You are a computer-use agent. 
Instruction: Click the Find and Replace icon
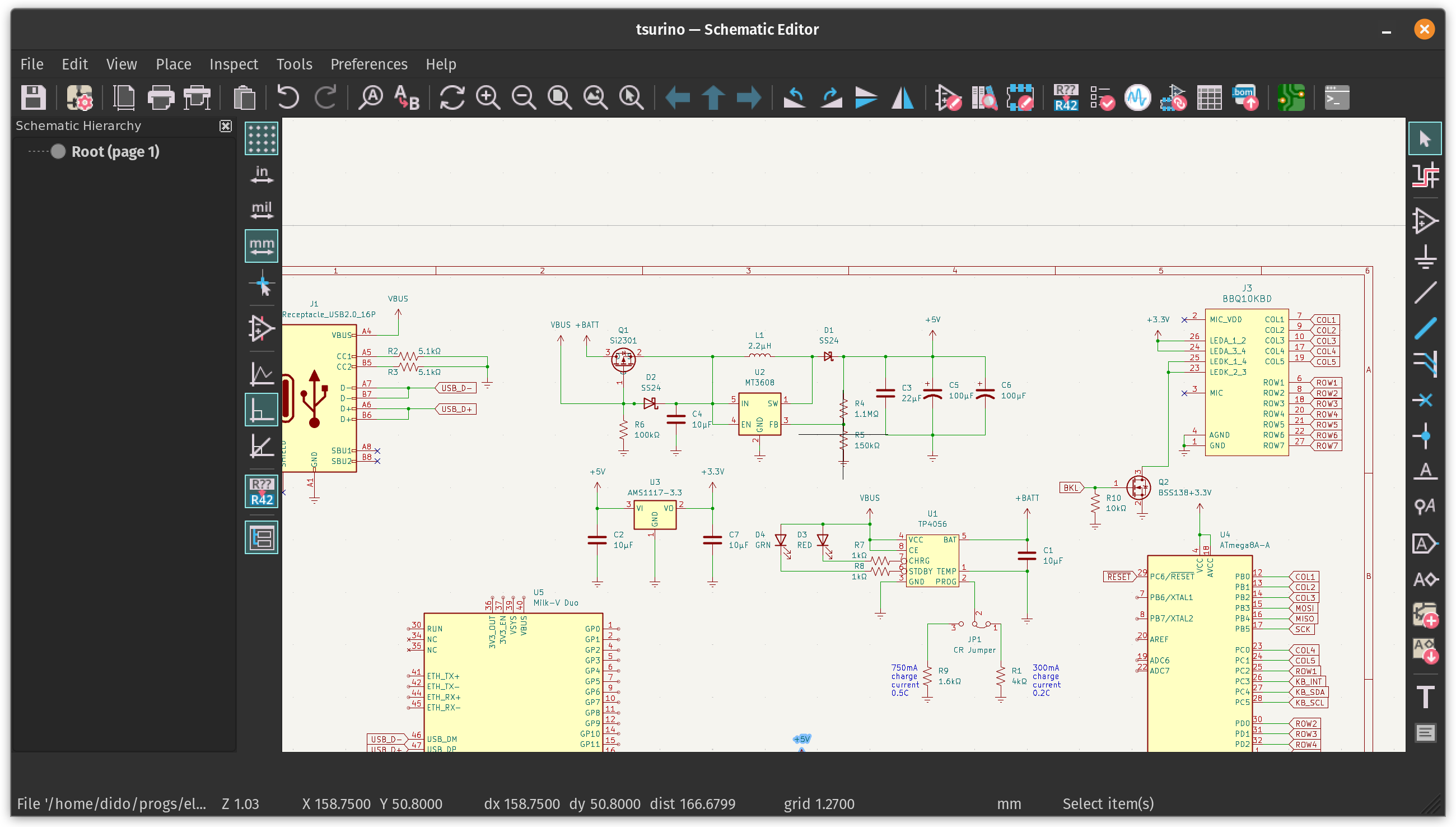tap(407, 97)
